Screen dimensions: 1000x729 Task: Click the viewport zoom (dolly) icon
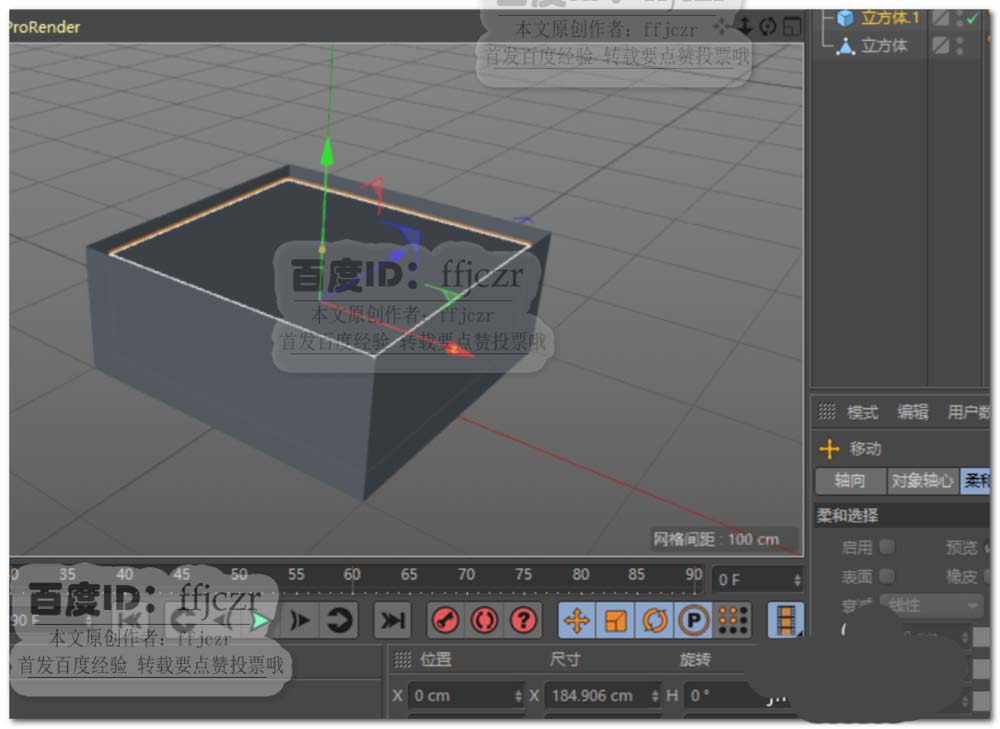click(x=745, y=26)
